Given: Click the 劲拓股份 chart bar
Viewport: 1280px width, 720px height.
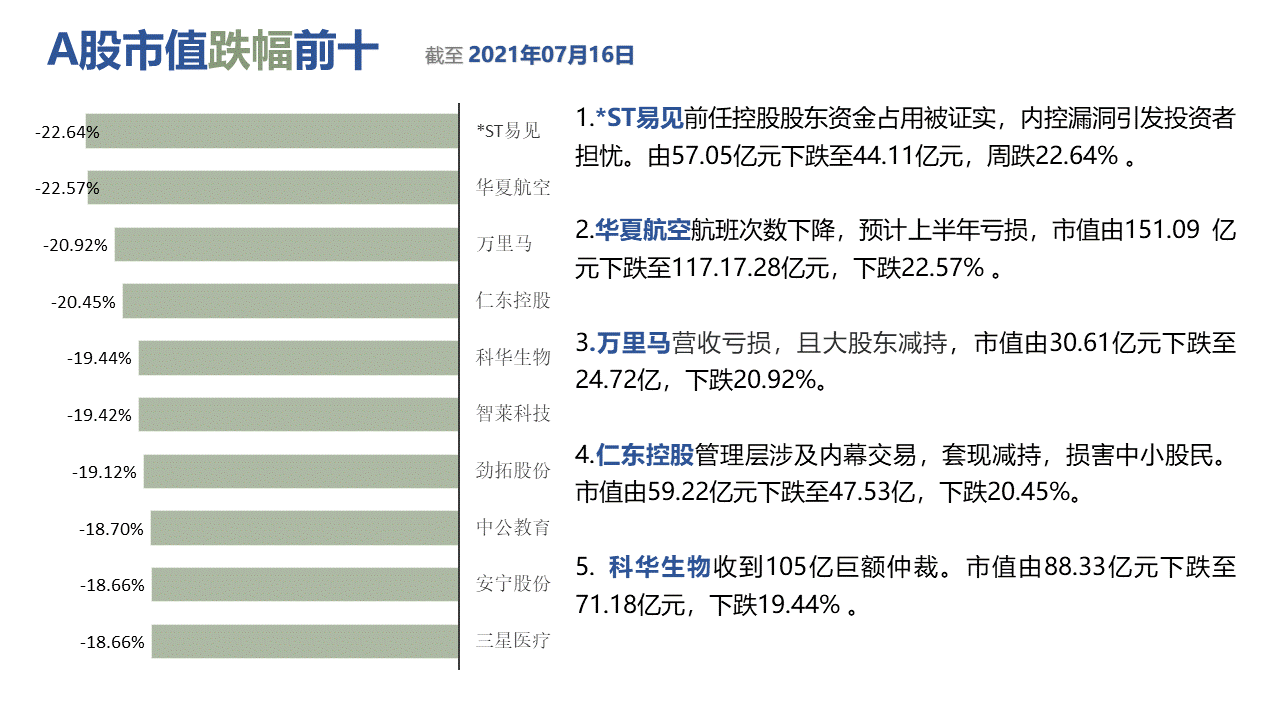Looking at the screenshot, I should click(301, 471).
